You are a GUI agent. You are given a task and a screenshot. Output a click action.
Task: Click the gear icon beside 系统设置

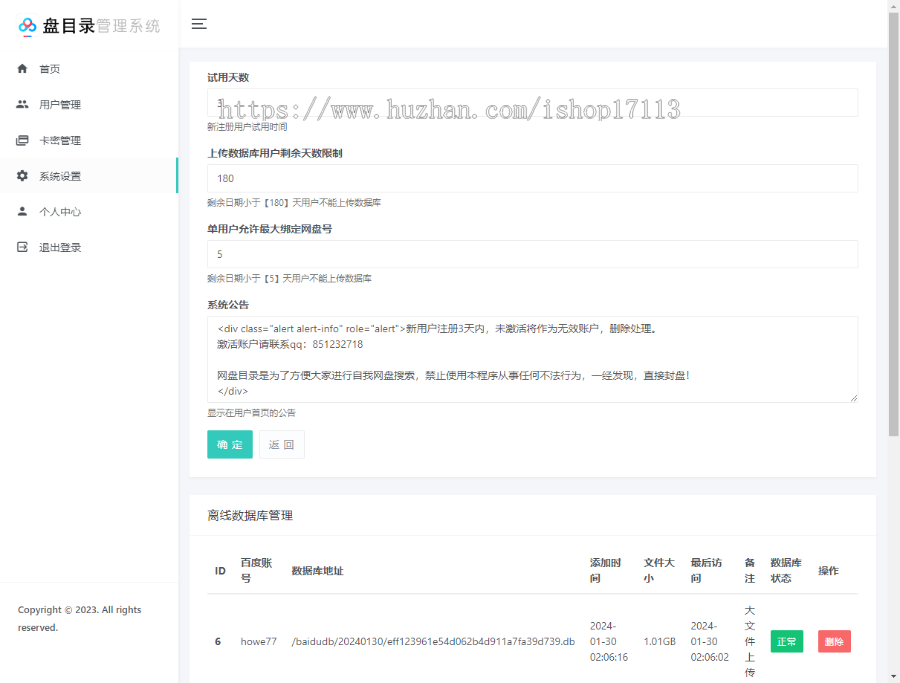pos(22,176)
